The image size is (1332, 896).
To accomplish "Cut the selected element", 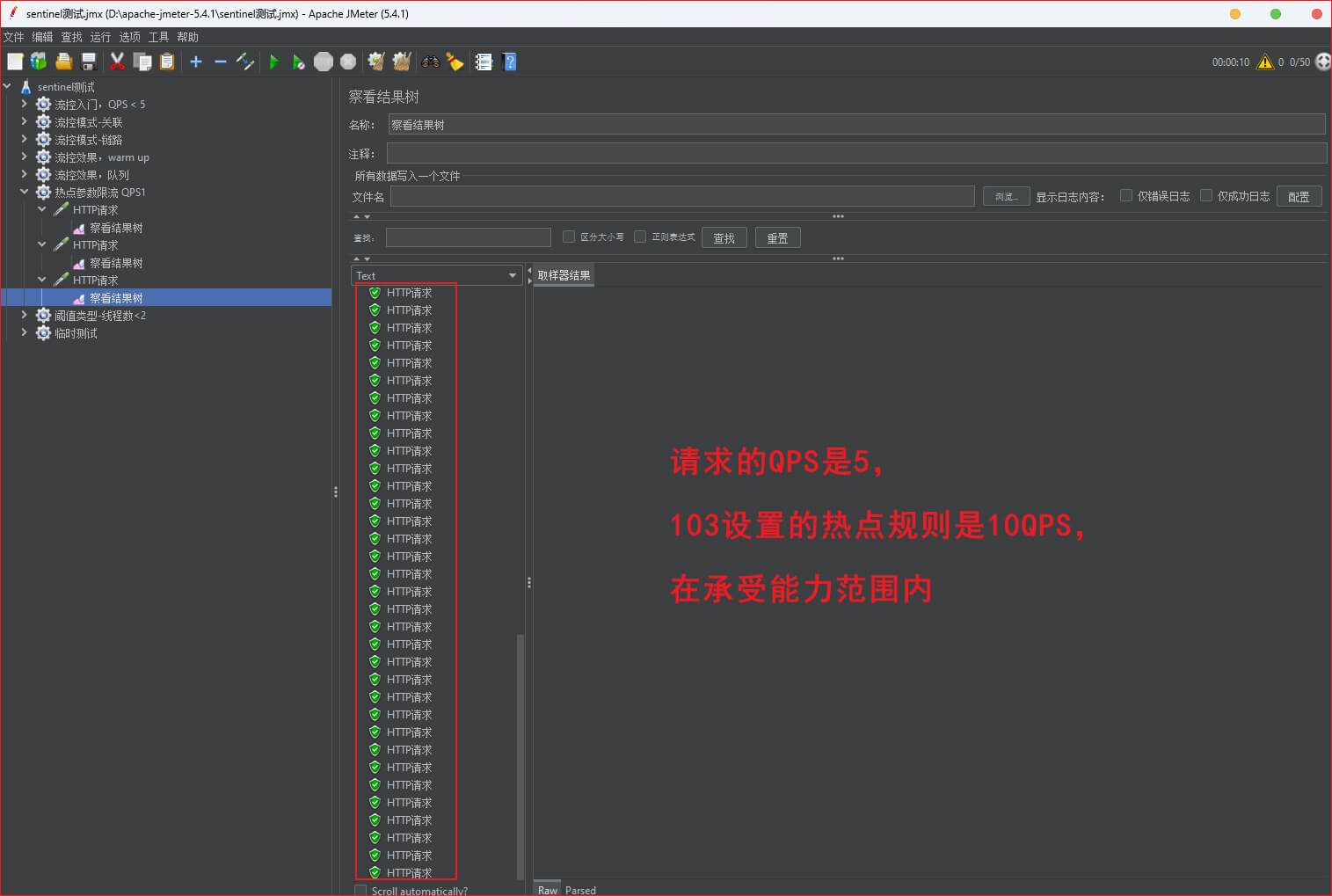I will tap(117, 62).
